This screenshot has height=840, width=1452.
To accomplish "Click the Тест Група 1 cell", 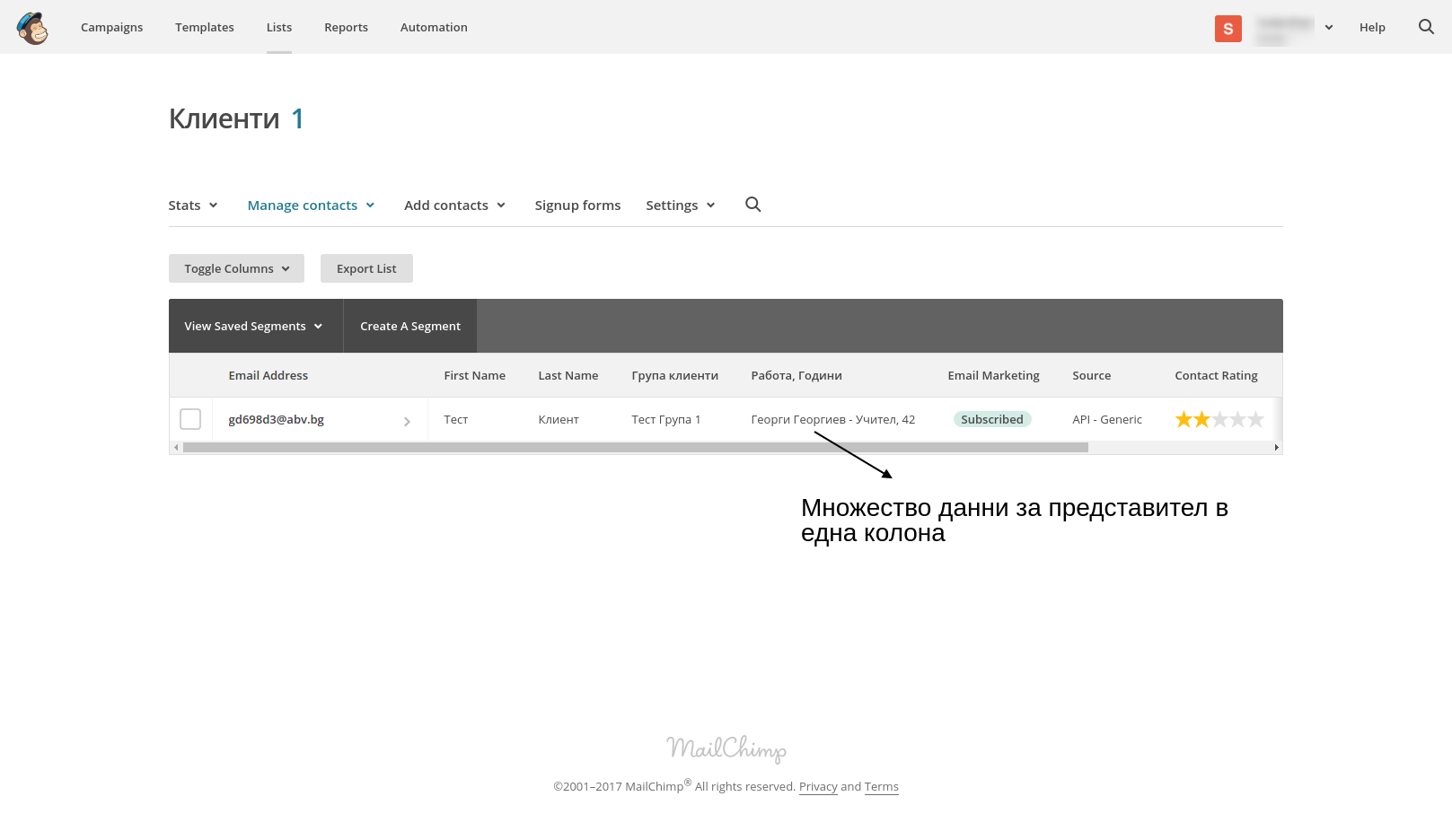I will tap(665, 419).
